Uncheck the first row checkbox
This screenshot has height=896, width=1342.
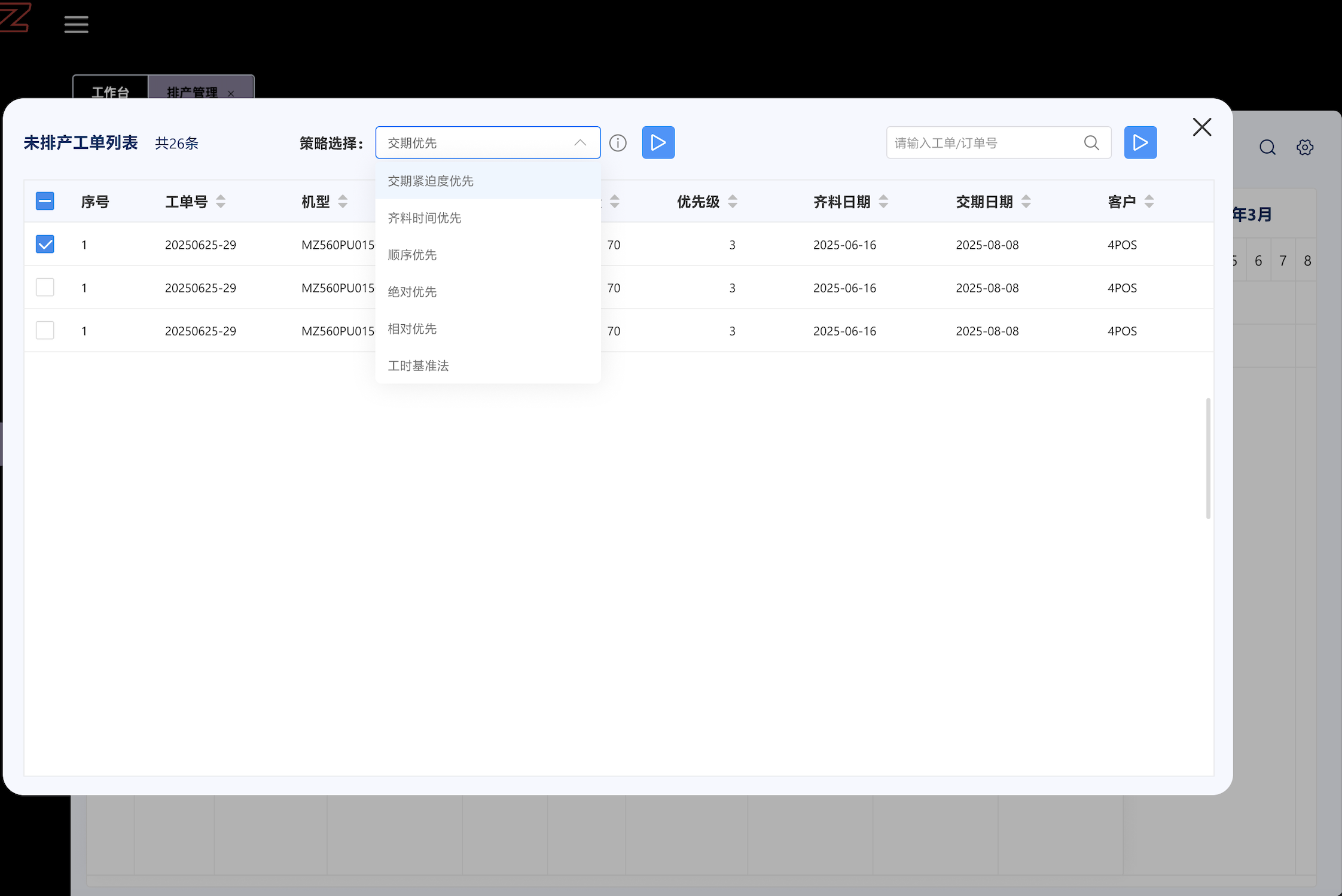coord(45,244)
